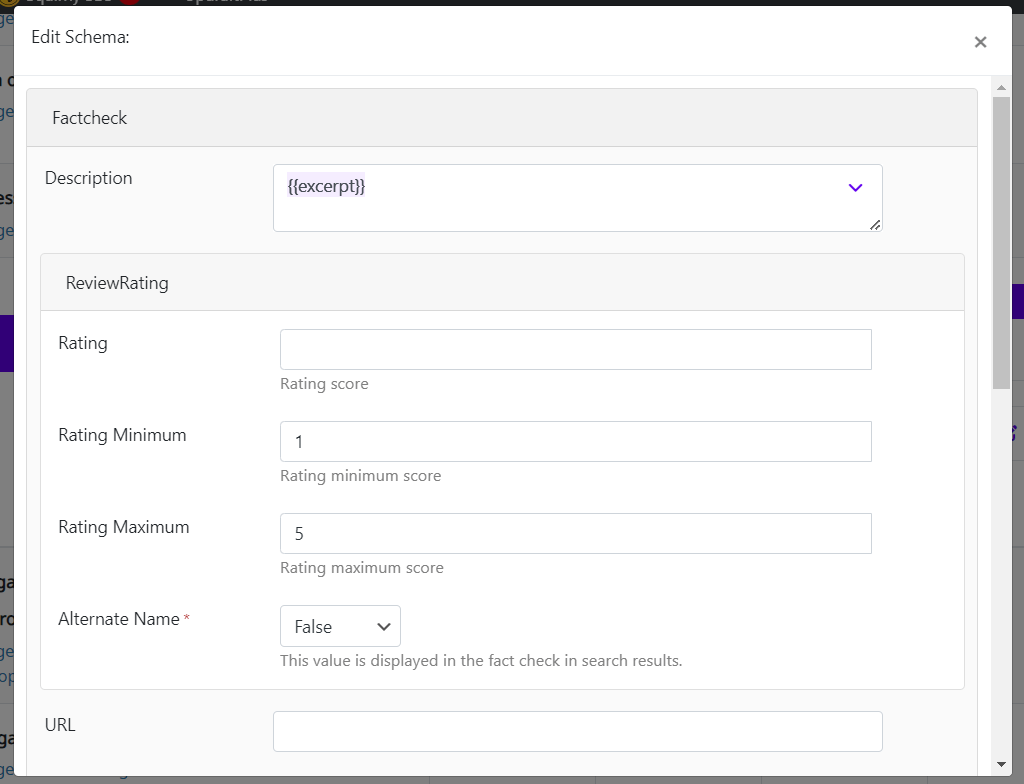The image size is (1024, 784).
Task: Click the scrollbar down arrow
Action: pyautogui.click(x=1001, y=764)
